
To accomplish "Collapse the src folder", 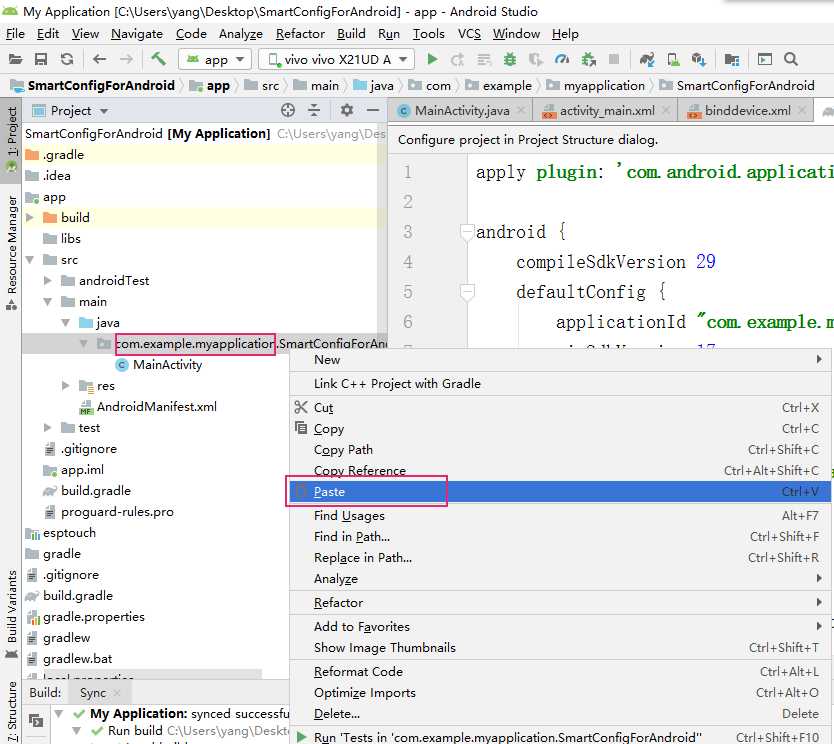I will click(30, 260).
